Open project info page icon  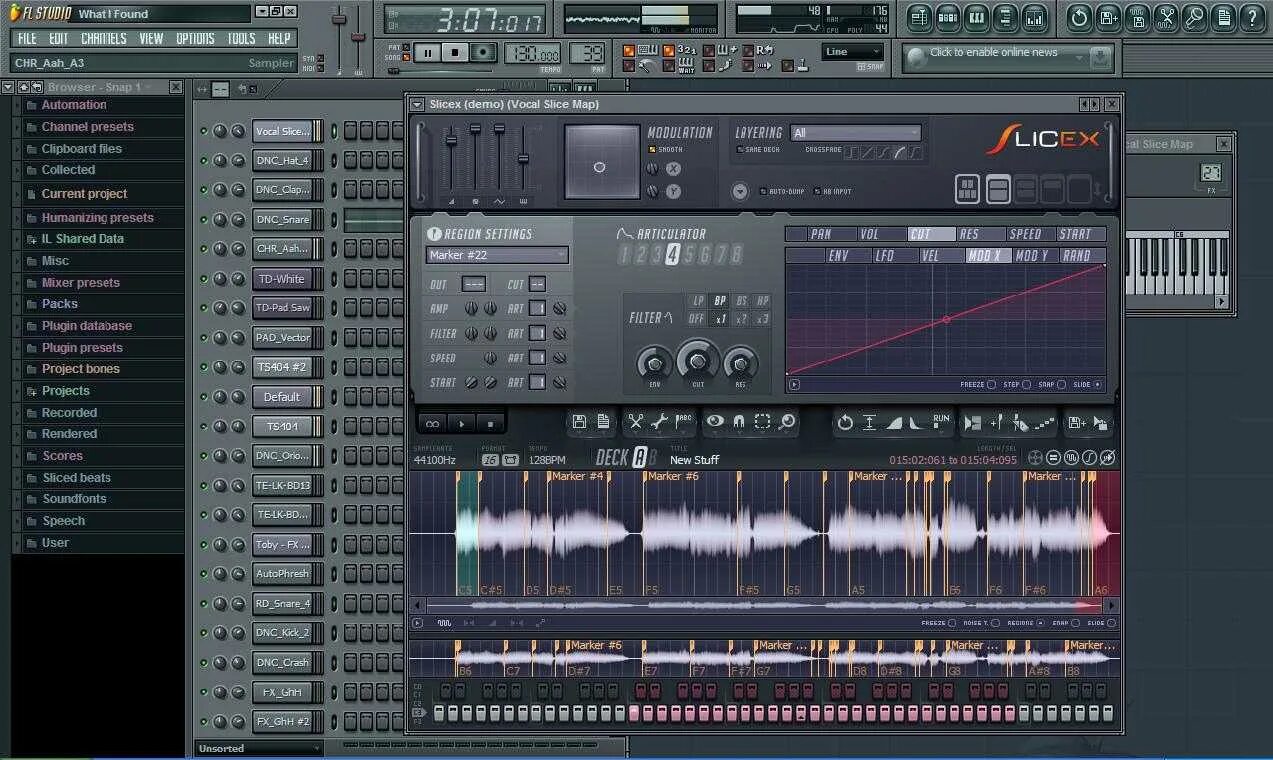(x=1223, y=17)
